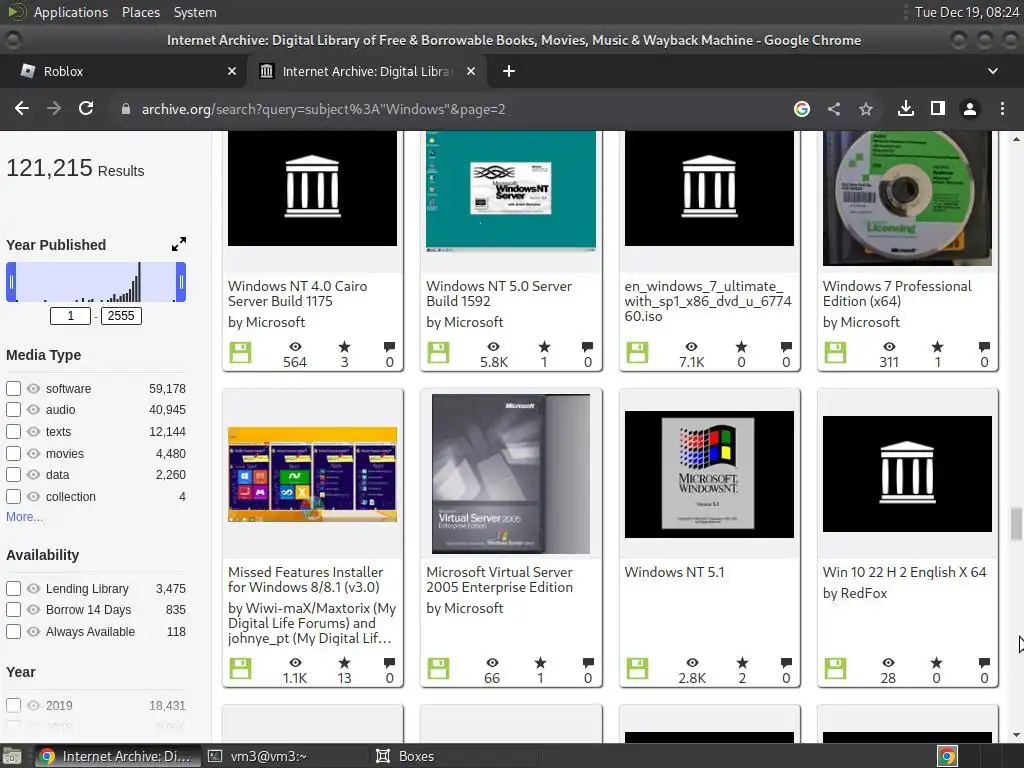Open Windows 7 Professional Edition (x64) item
This screenshot has width=1024, height=768.
click(897, 293)
